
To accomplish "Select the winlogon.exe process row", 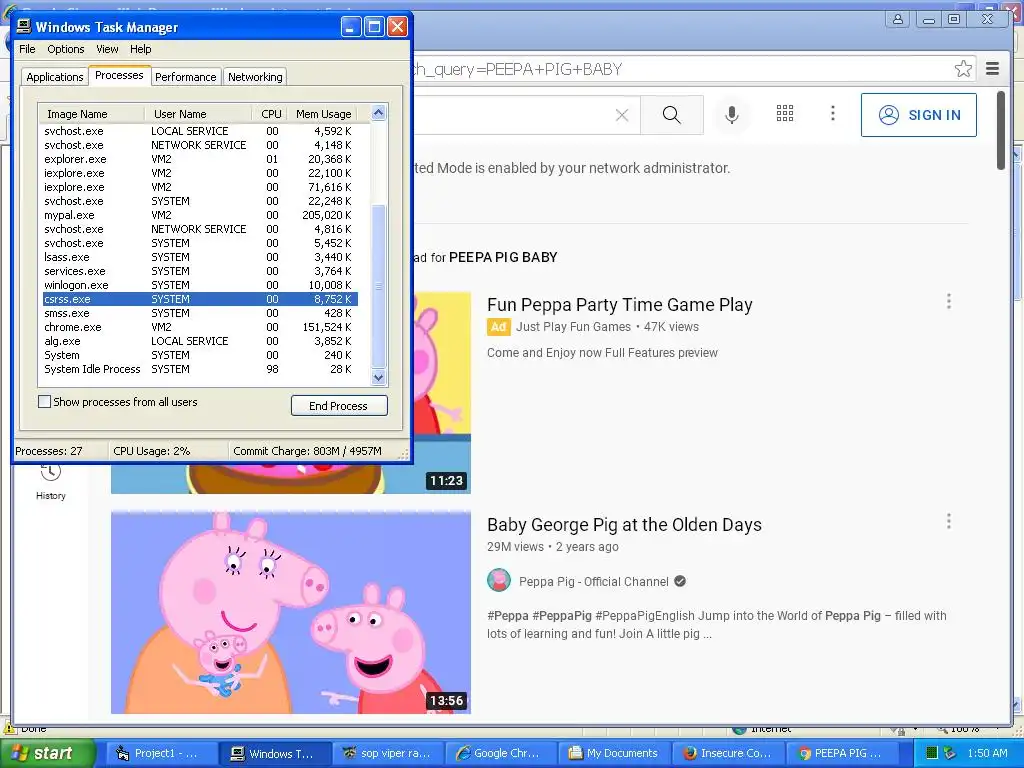I will 200,285.
